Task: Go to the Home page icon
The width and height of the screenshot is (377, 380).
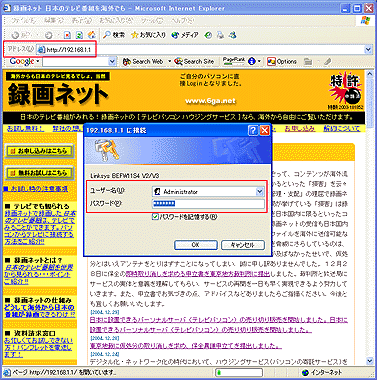Action: (x=92, y=35)
